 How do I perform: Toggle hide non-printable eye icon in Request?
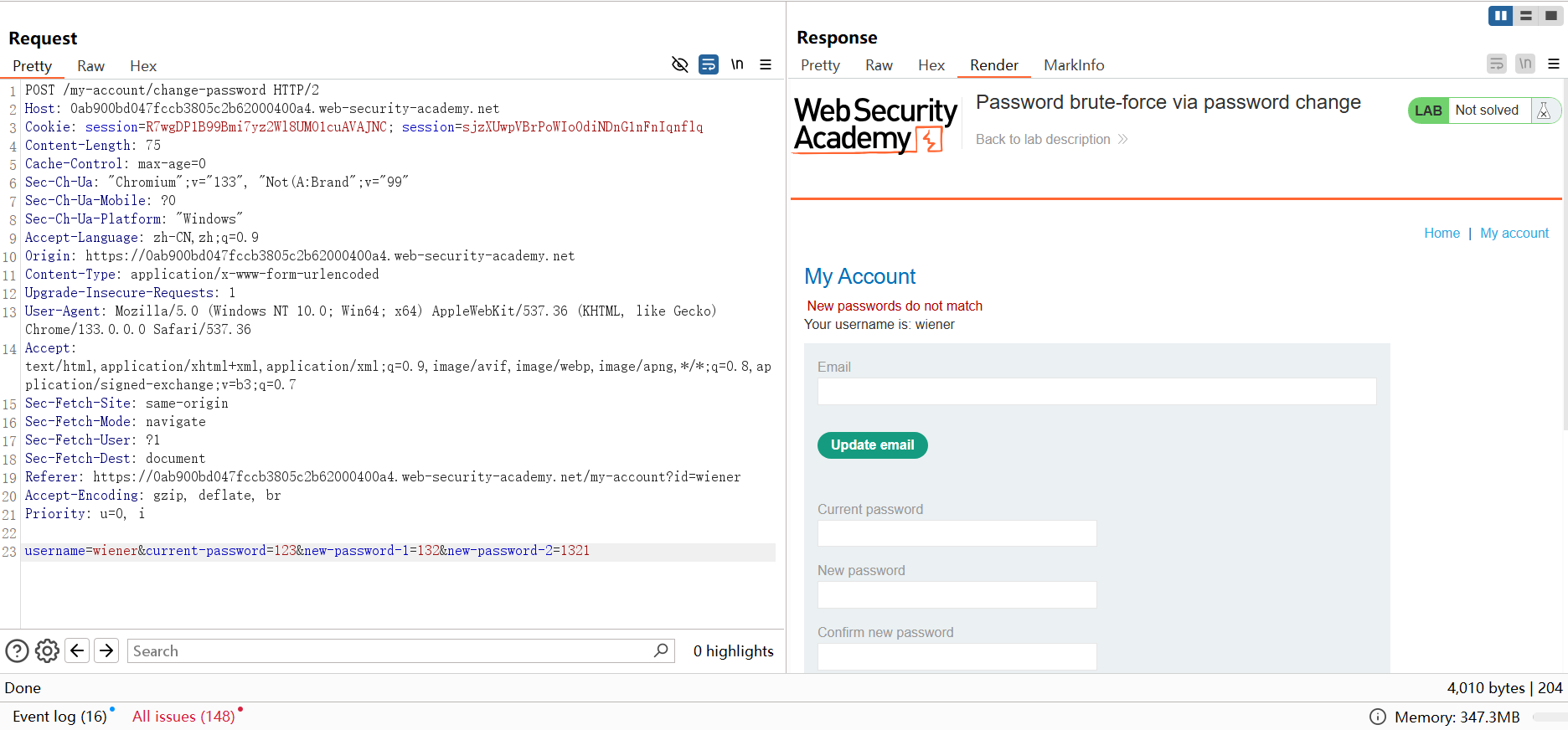coord(679,64)
